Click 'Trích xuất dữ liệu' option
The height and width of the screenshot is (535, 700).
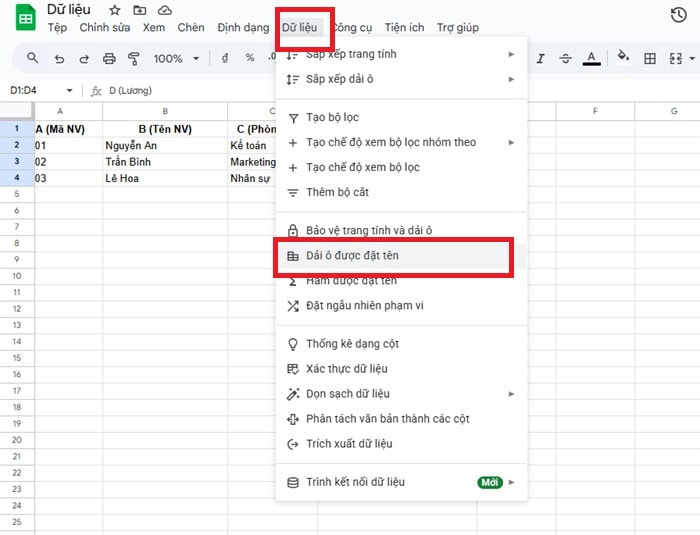point(349,444)
